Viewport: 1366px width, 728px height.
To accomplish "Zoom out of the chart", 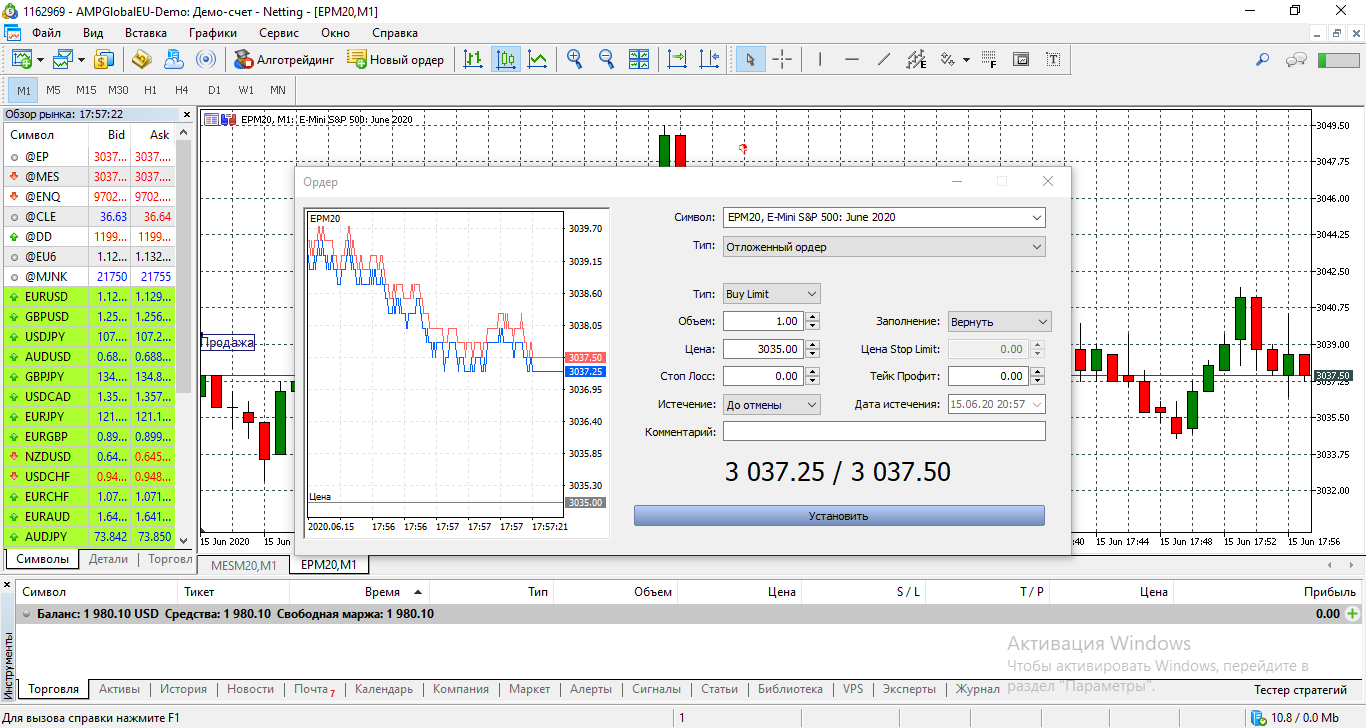I will coord(606,60).
